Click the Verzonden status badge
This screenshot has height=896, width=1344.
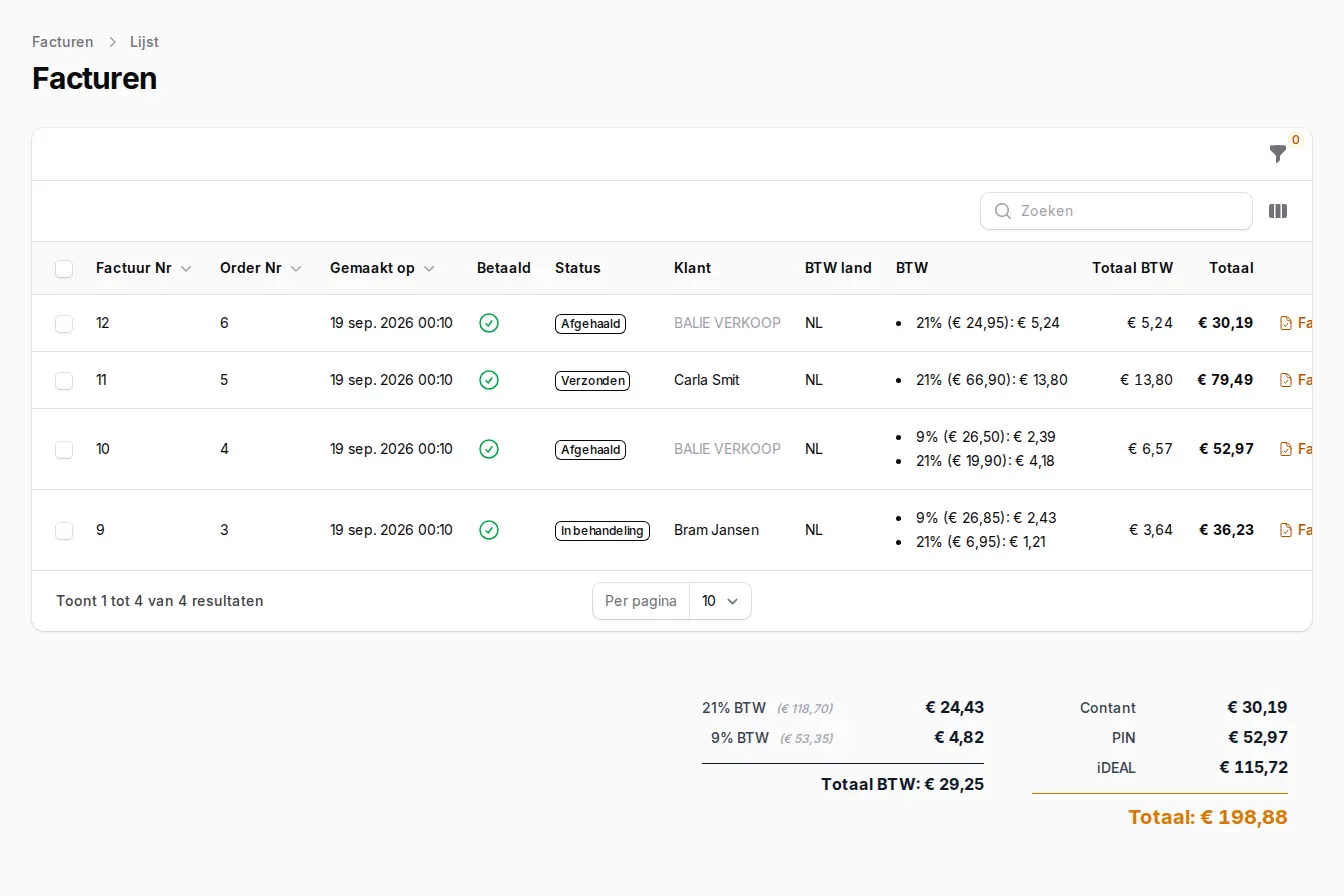[592, 381]
